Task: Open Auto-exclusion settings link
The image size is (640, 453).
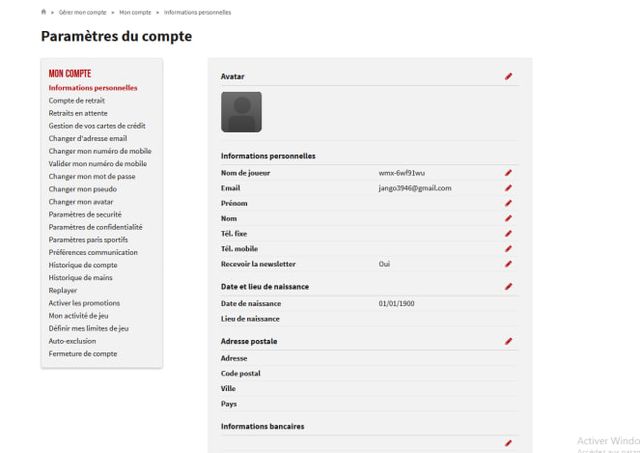Action: (72, 341)
